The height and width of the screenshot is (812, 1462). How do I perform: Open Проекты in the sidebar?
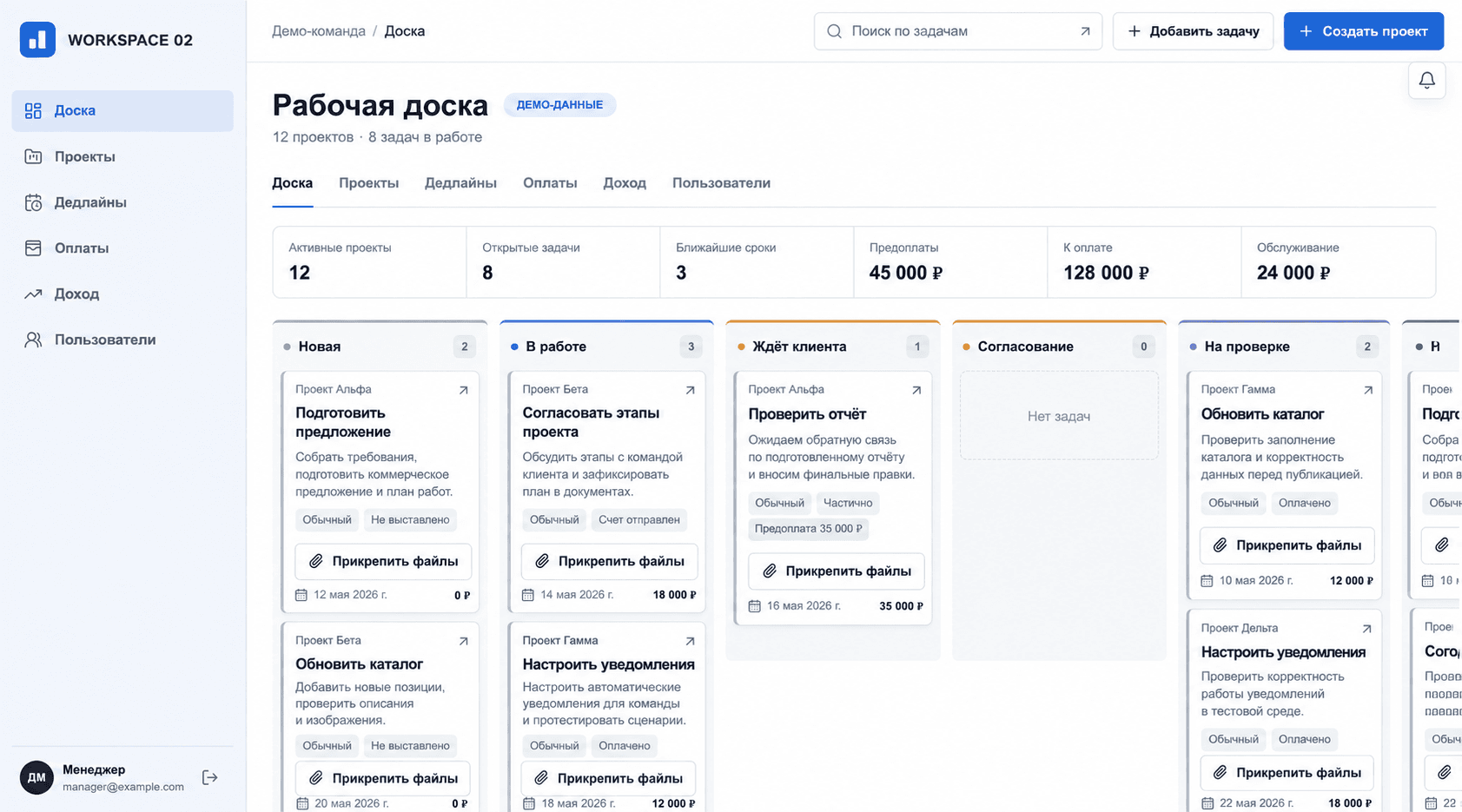[x=122, y=157]
